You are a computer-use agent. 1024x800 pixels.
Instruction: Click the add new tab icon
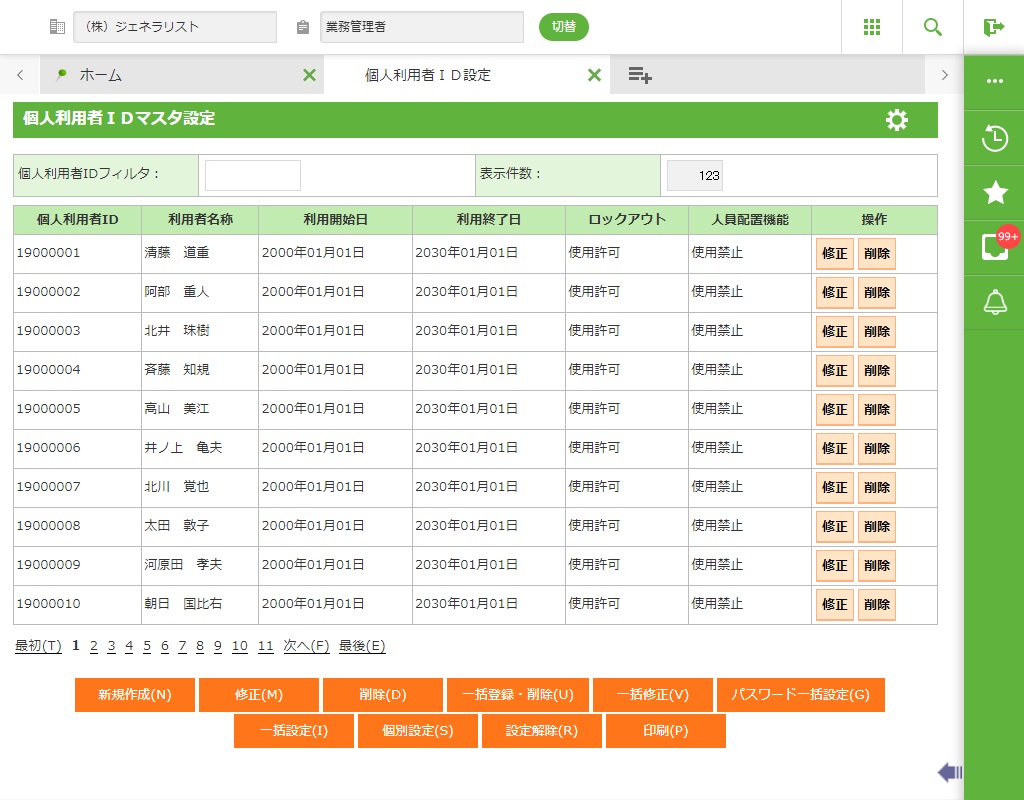pyautogui.click(x=640, y=75)
